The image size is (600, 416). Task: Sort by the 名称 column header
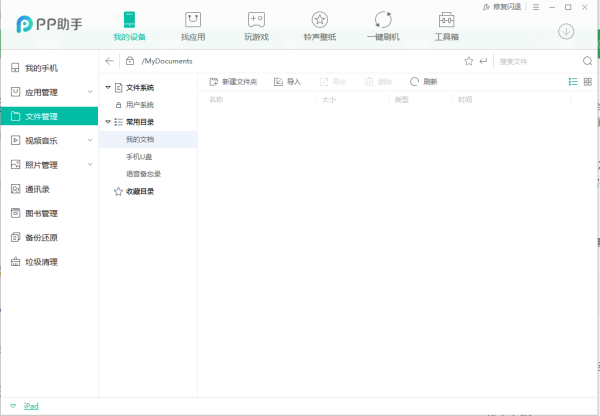[x=216, y=100]
